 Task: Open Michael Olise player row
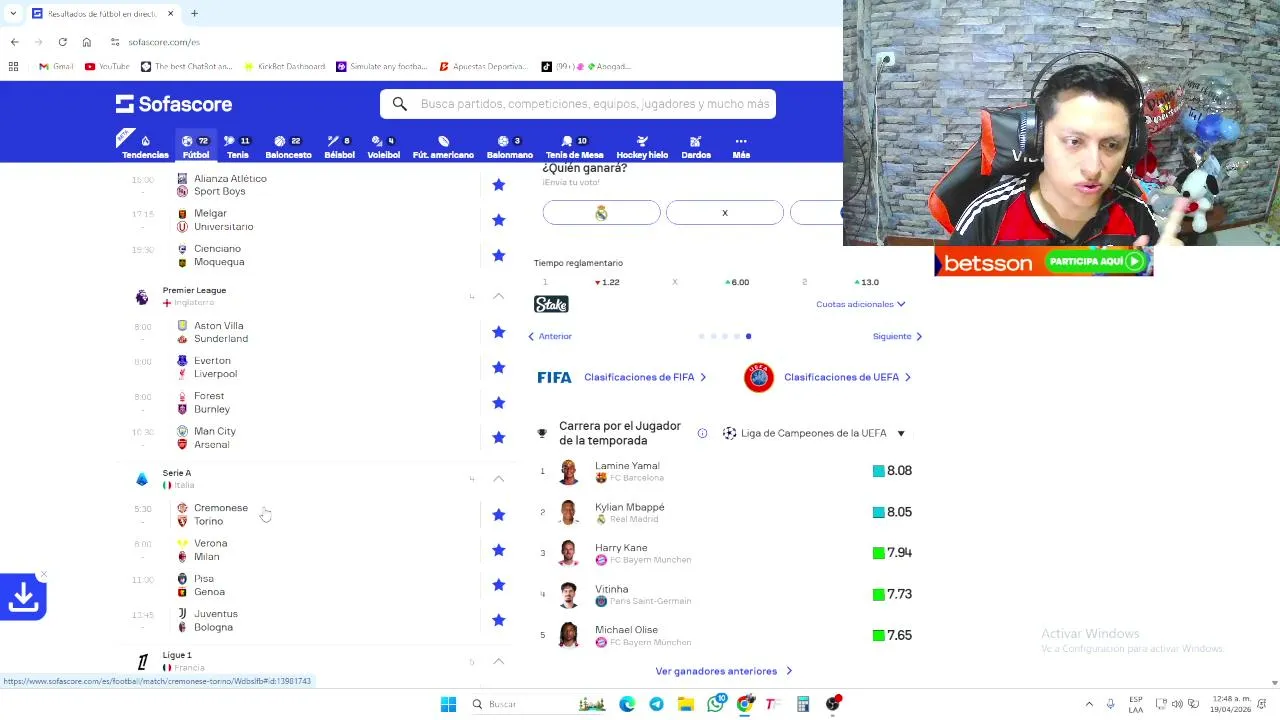(726, 635)
